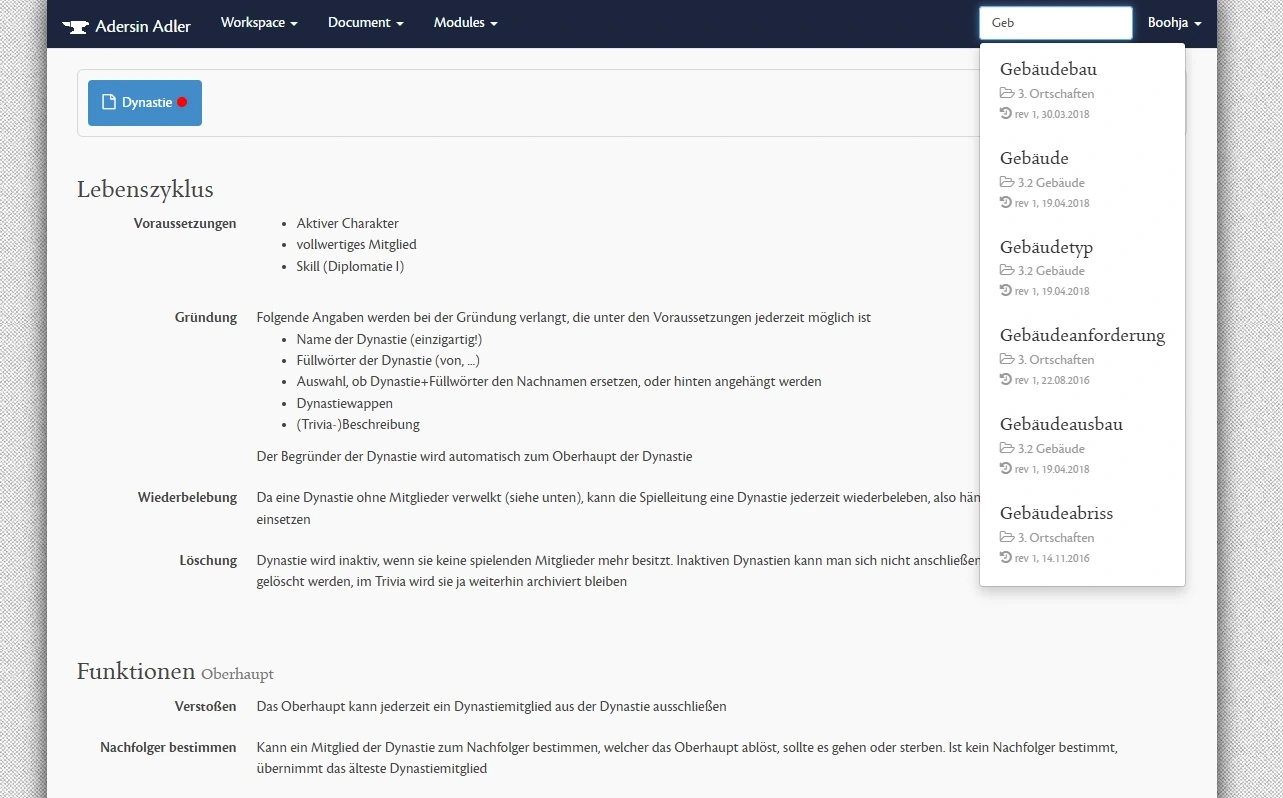Click folder icon under Gebäudeanforderung

click(x=1007, y=359)
